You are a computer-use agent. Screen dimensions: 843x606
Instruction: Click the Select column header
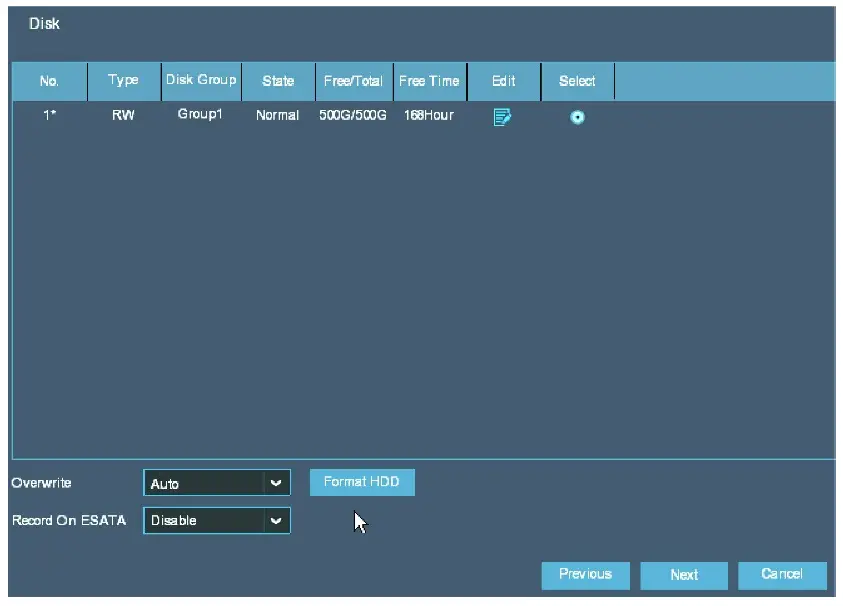point(577,81)
